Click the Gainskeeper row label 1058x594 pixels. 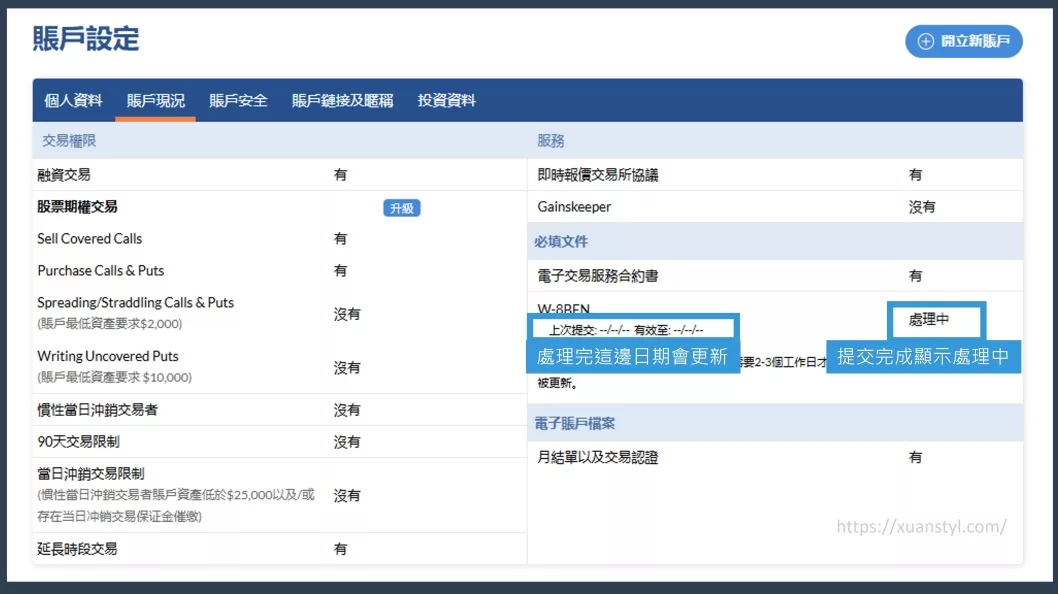(574, 207)
